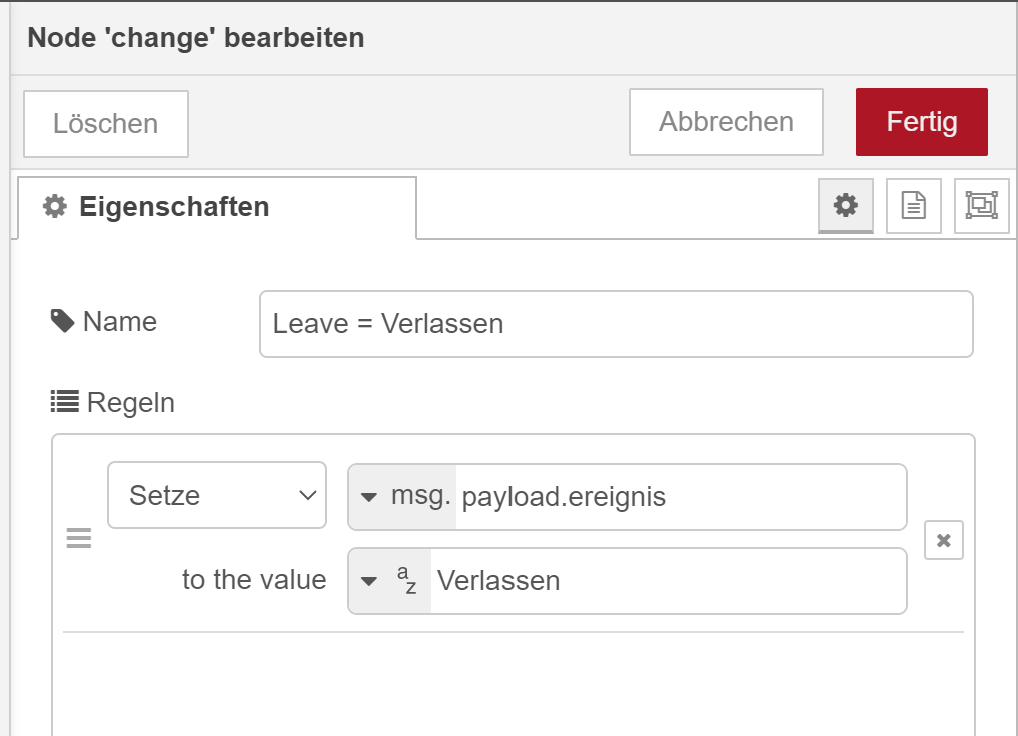The image size is (1018, 736).
Task: Click the gear icon in Eigenschaften tab
Action: 55,206
